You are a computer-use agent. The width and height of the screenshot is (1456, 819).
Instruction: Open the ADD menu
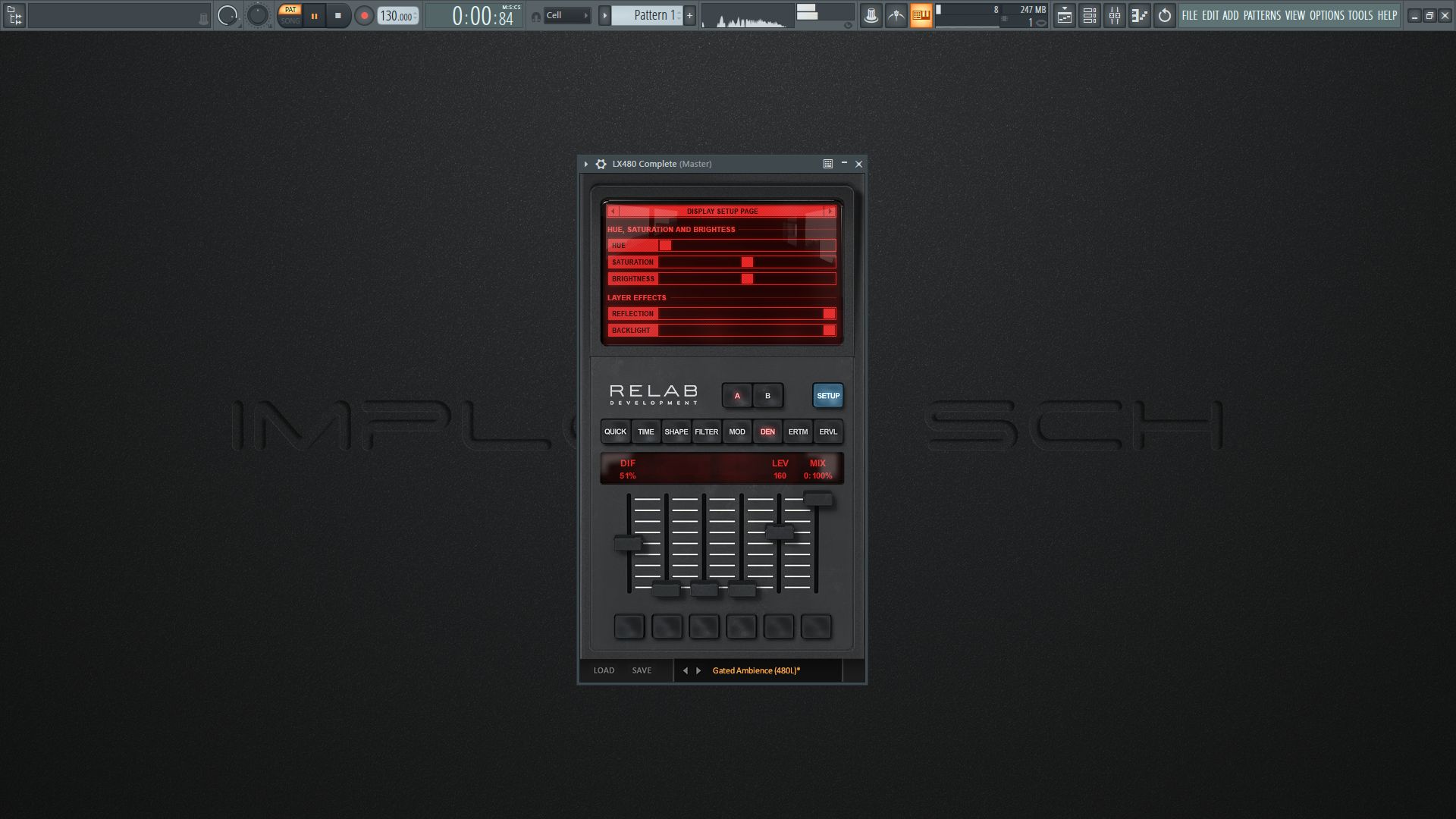[1230, 15]
